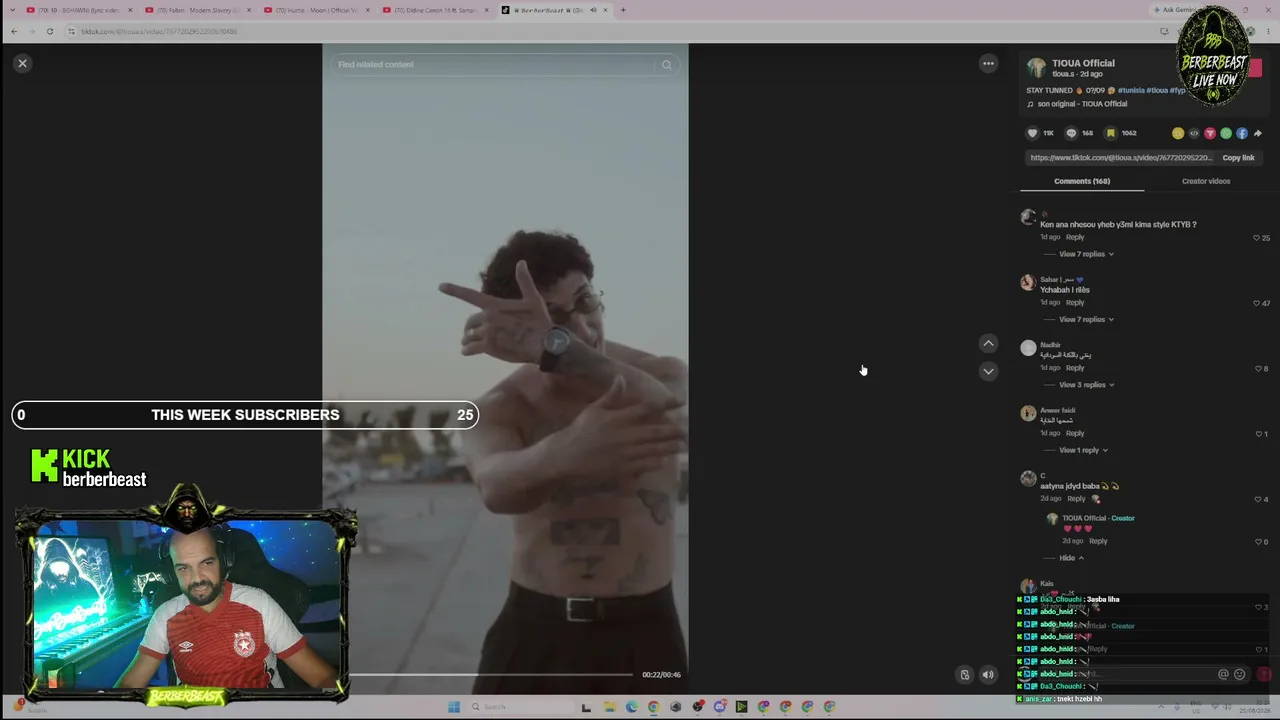The height and width of the screenshot is (720, 1280).
Task: Reload the page
Action: [x=50, y=31]
